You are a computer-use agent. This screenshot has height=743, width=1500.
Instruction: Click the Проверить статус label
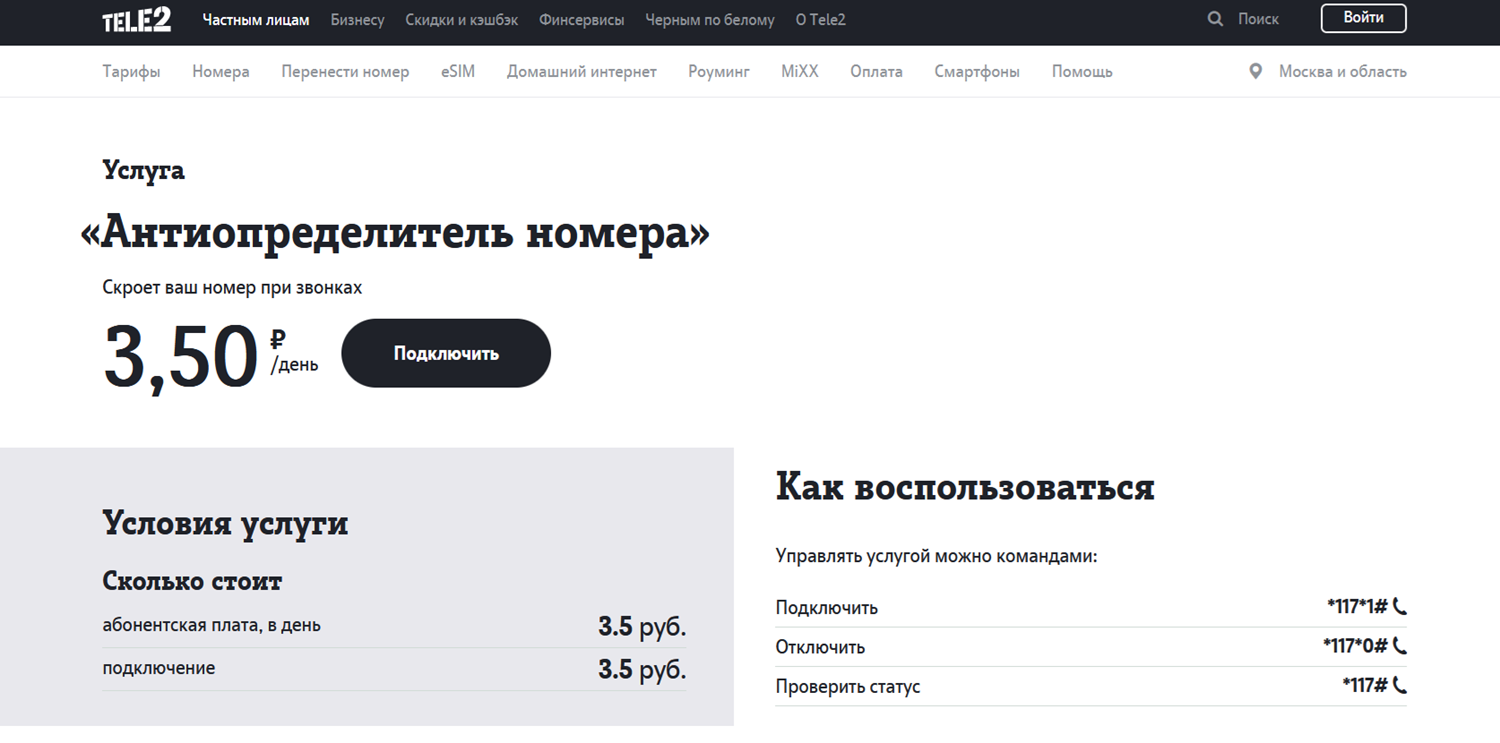(848, 687)
